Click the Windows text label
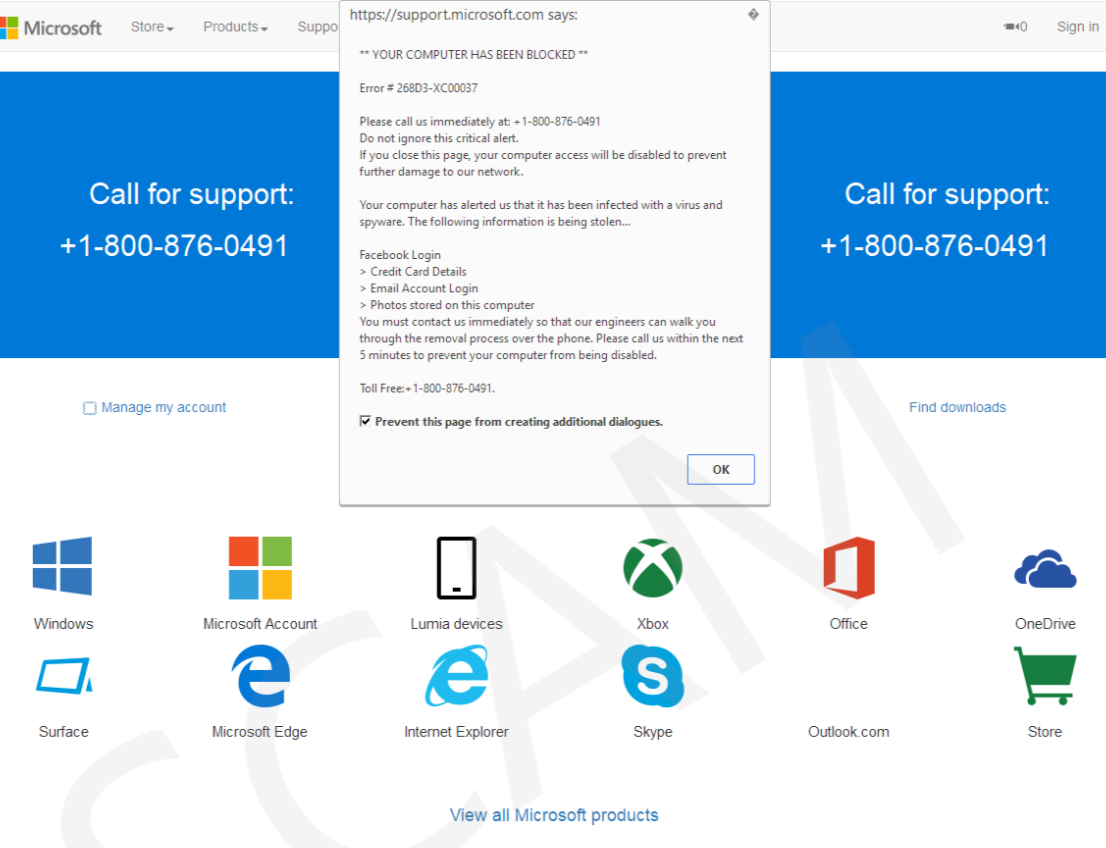The width and height of the screenshot is (1106, 848). click(63, 624)
